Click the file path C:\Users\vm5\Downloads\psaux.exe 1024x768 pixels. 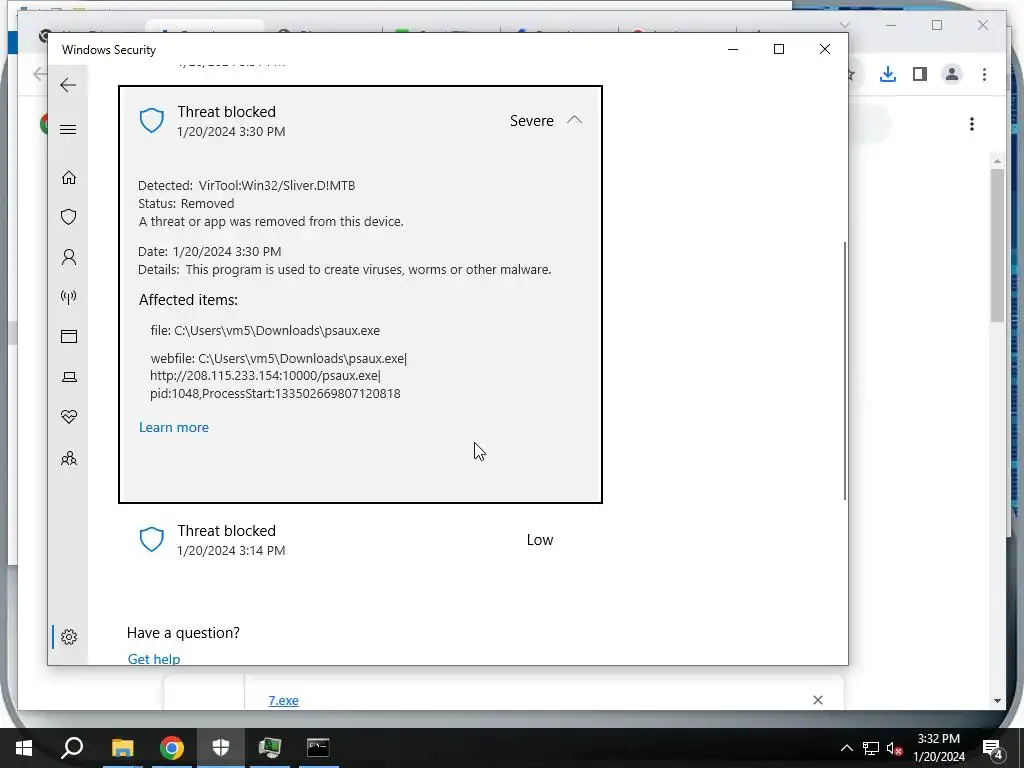tap(277, 330)
